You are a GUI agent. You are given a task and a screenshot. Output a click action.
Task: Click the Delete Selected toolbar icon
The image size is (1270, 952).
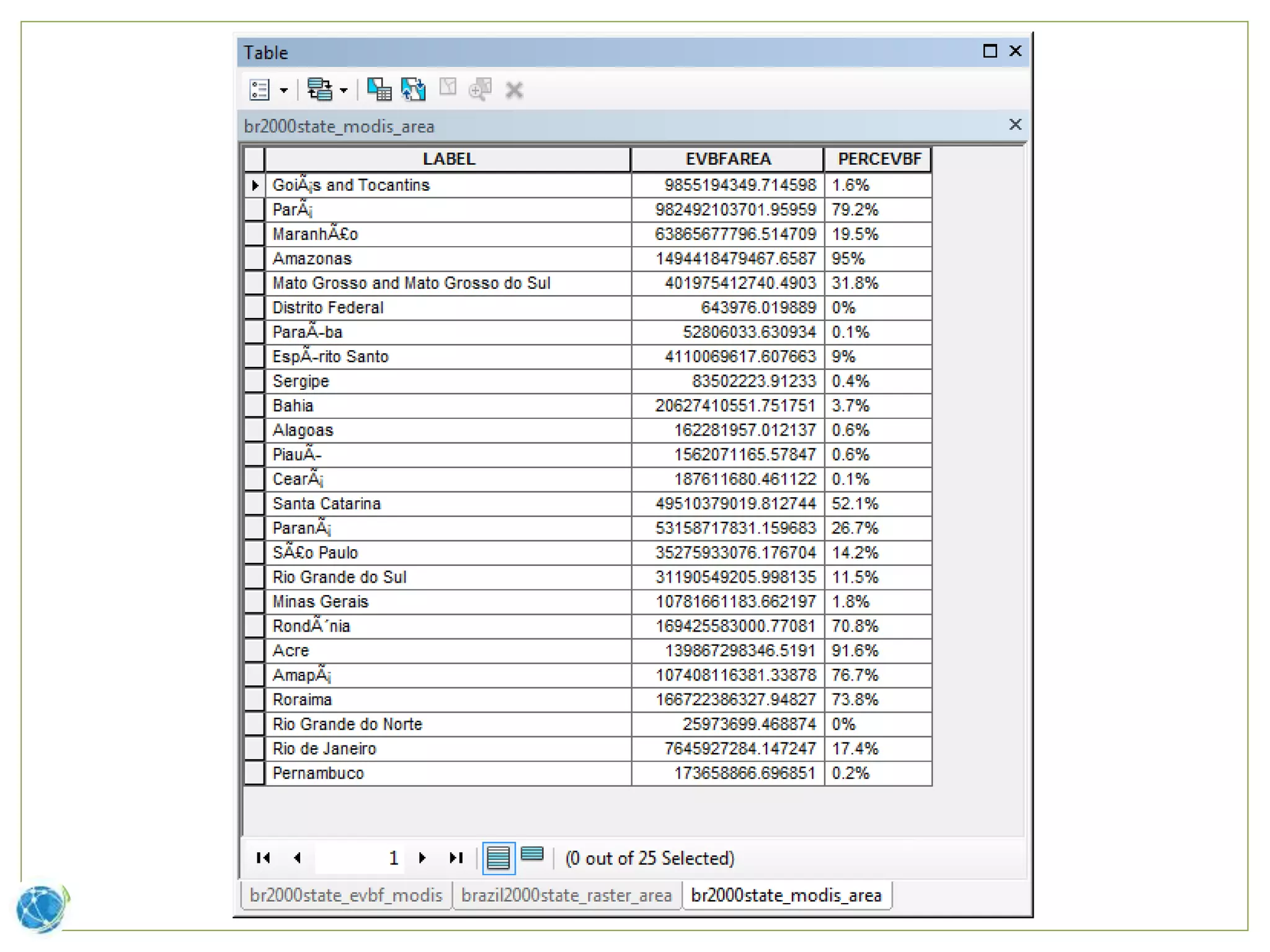click(x=514, y=90)
